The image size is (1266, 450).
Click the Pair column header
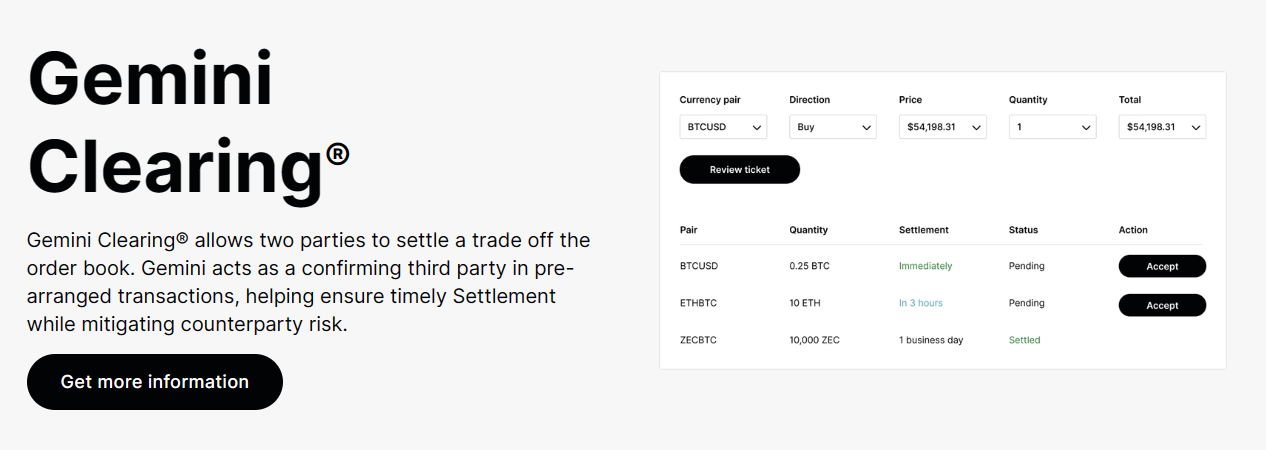pyautogui.click(x=688, y=230)
